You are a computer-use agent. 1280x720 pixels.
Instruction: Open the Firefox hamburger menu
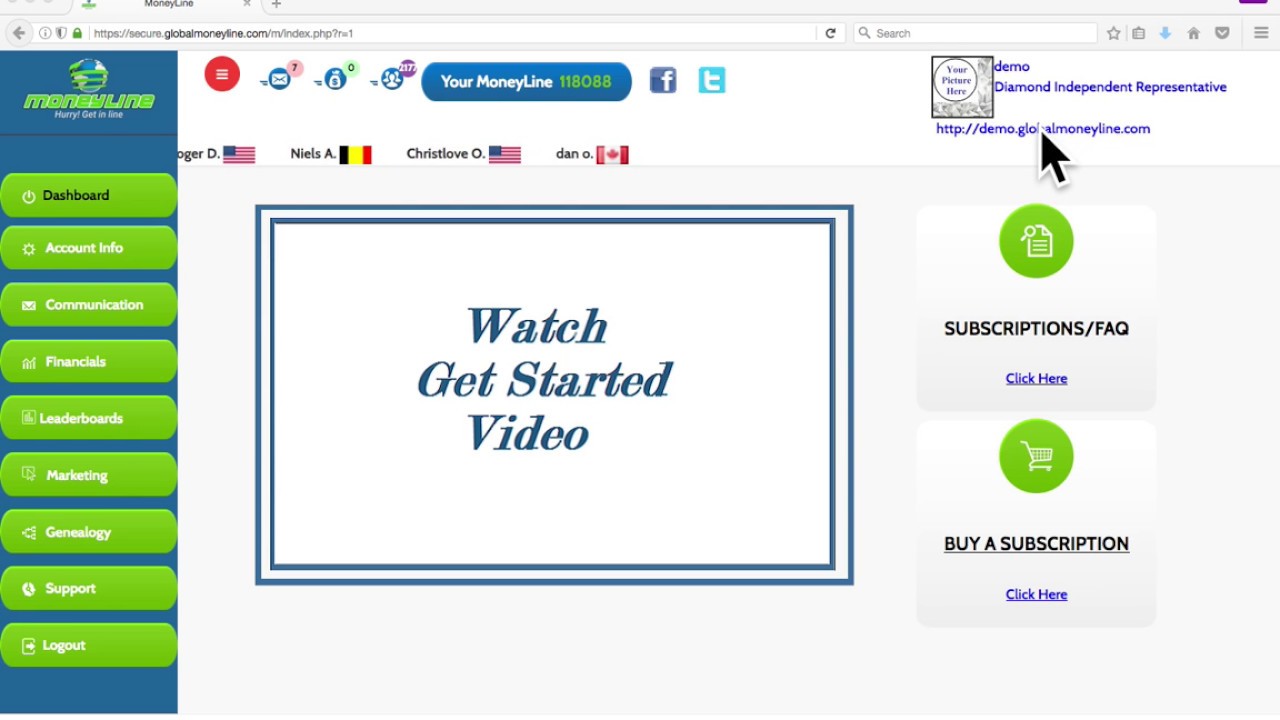coord(1261,33)
